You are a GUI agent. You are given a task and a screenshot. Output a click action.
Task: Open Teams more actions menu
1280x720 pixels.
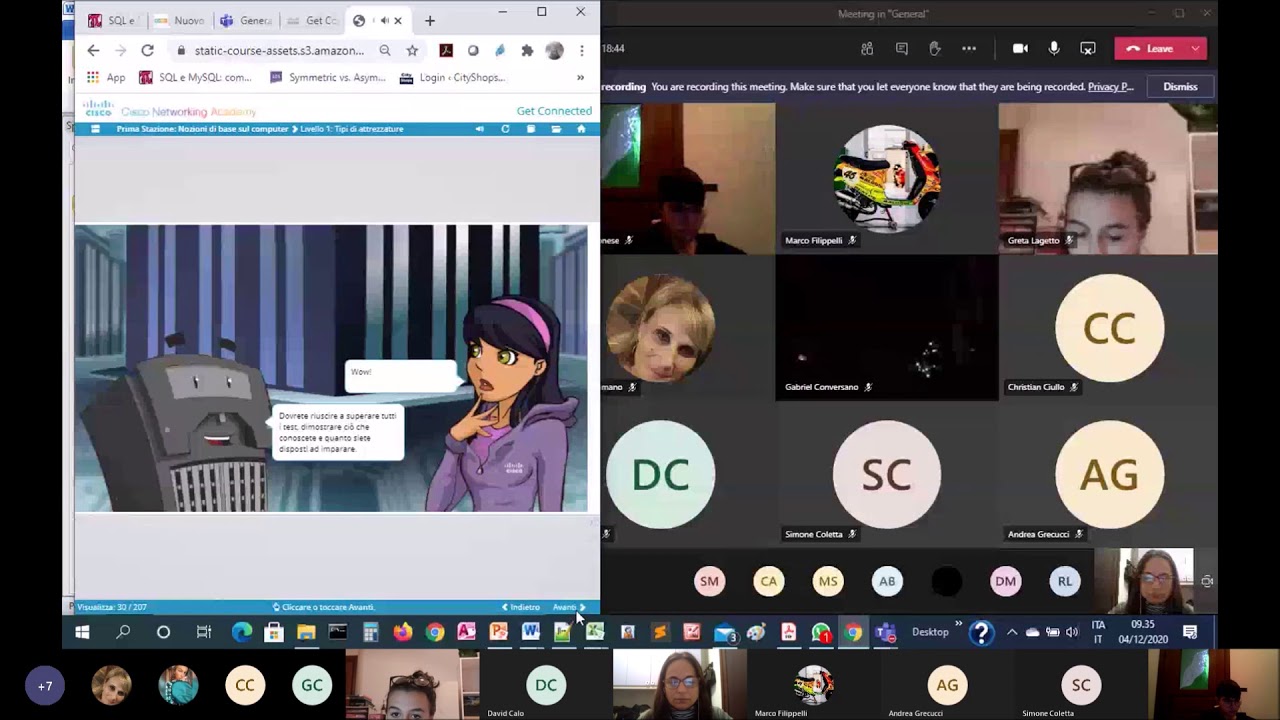pyautogui.click(x=969, y=48)
